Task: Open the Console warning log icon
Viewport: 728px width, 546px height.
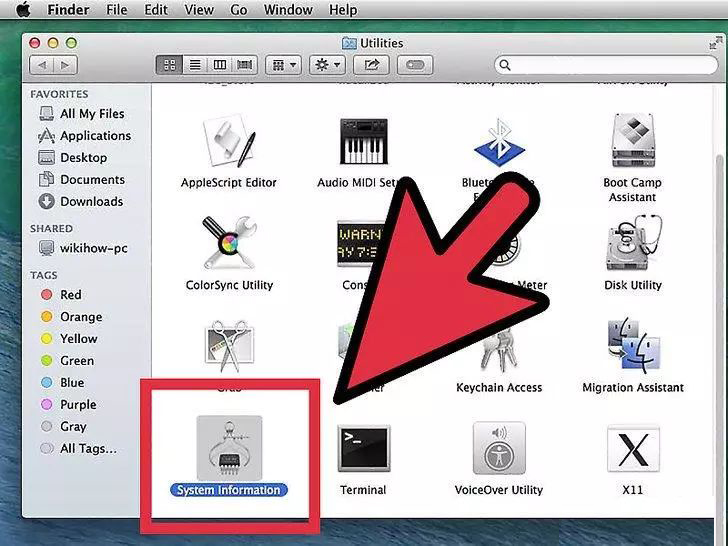Action: click(x=360, y=243)
